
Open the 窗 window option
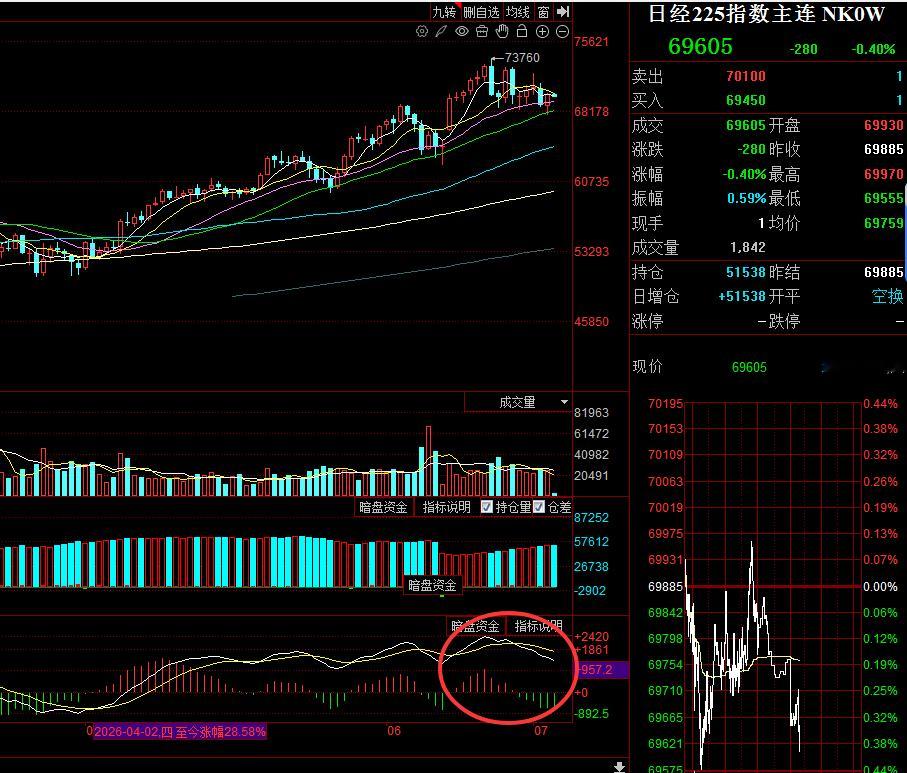543,12
